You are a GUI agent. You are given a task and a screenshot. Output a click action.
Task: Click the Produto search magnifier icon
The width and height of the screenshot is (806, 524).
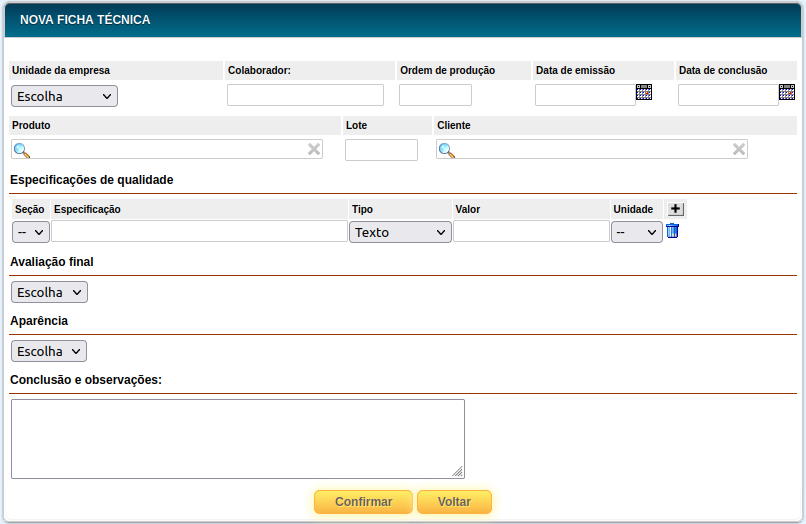pos(21,150)
